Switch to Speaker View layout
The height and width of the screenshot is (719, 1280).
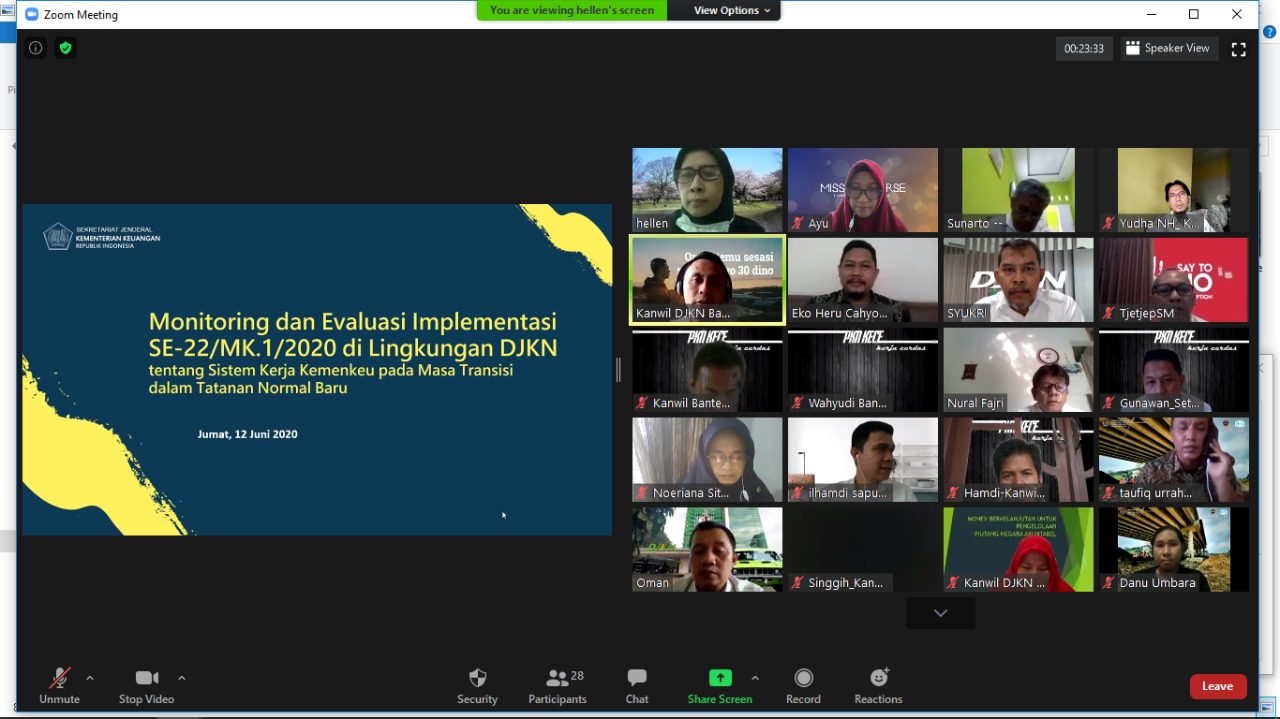pos(1167,48)
